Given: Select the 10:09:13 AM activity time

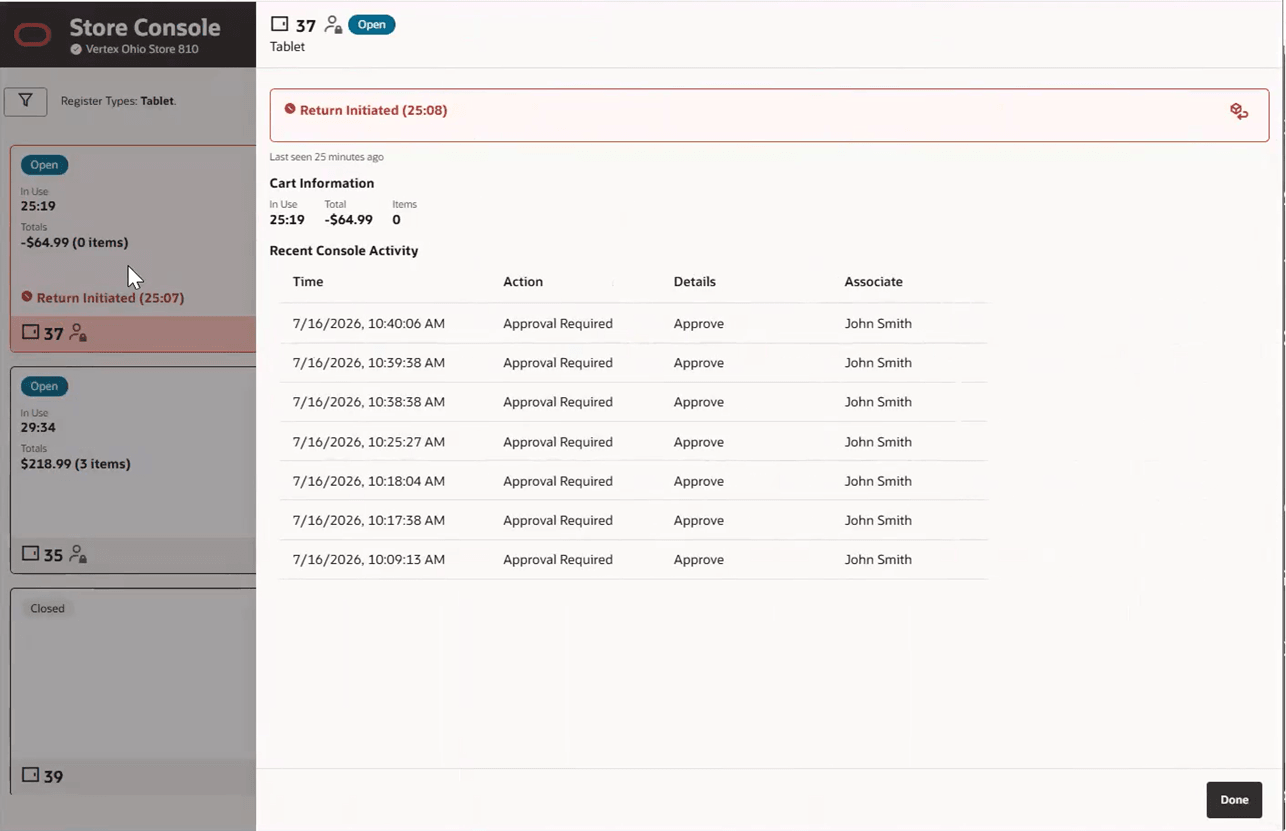Looking at the screenshot, I should tap(369, 560).
